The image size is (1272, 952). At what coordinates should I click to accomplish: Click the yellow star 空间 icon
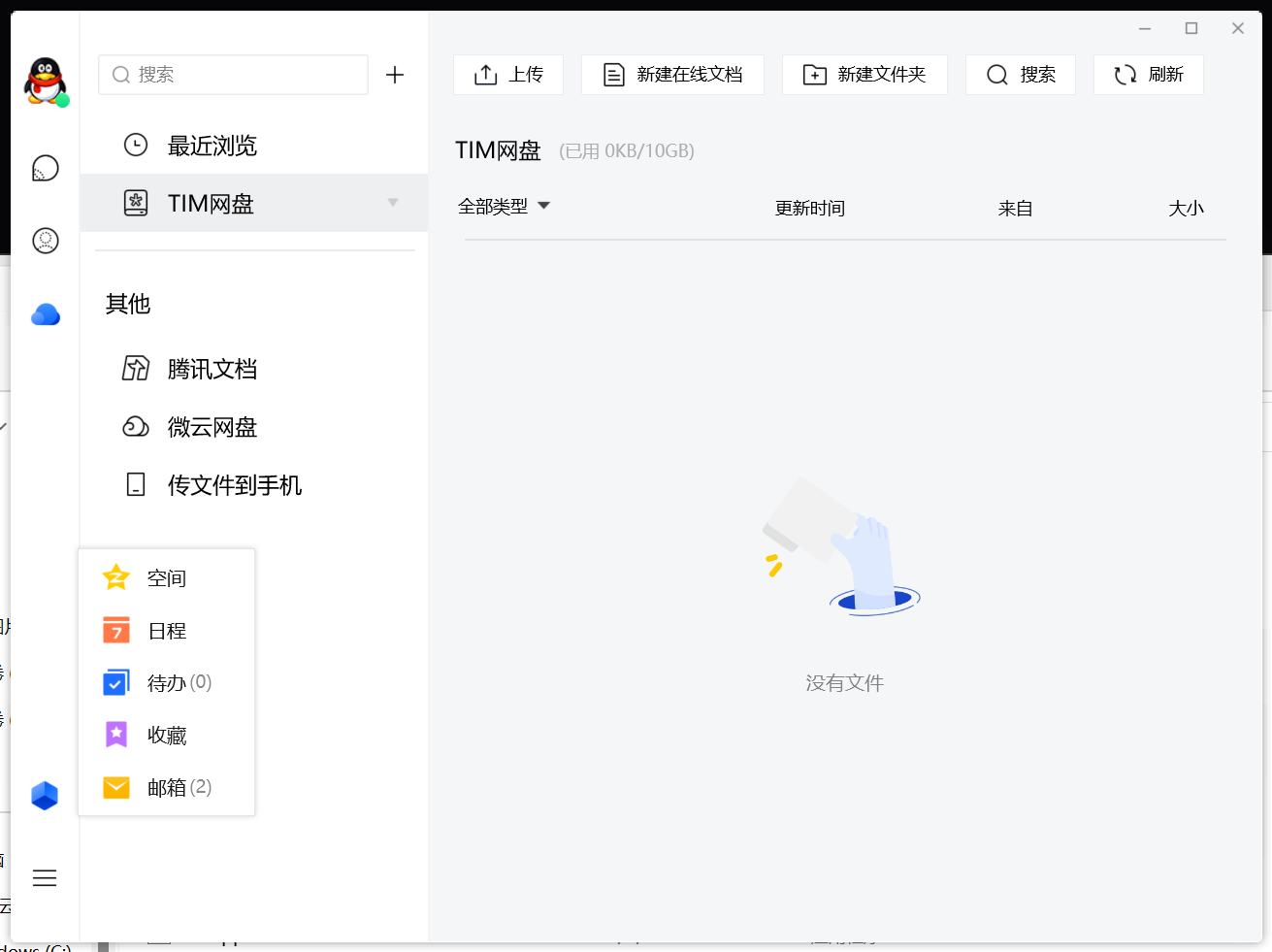click(x=116, y=577)
